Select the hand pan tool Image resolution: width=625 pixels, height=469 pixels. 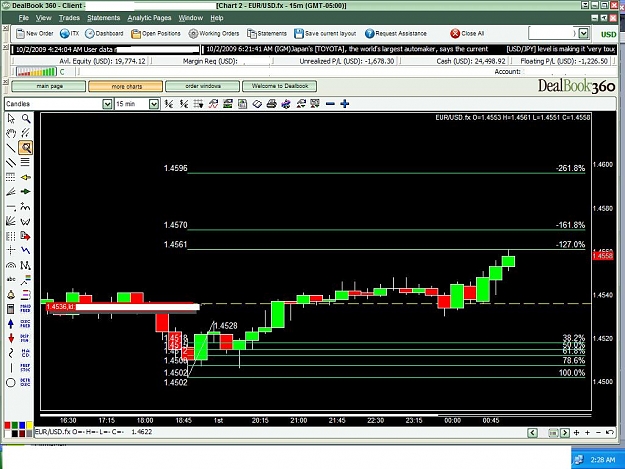[x=11, y=133]
